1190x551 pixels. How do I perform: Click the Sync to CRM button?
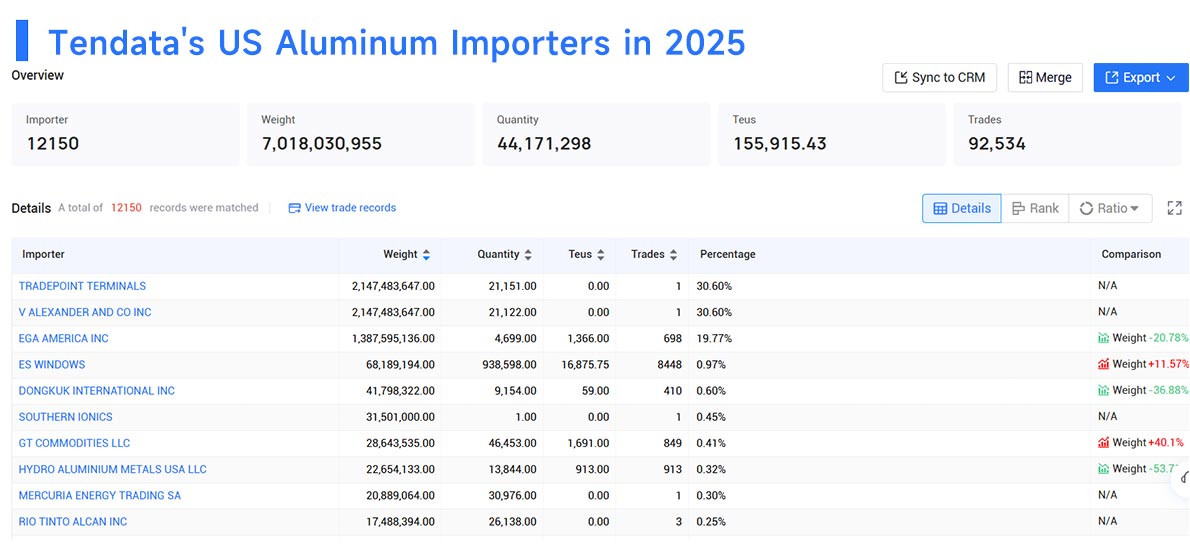point(939,77)
